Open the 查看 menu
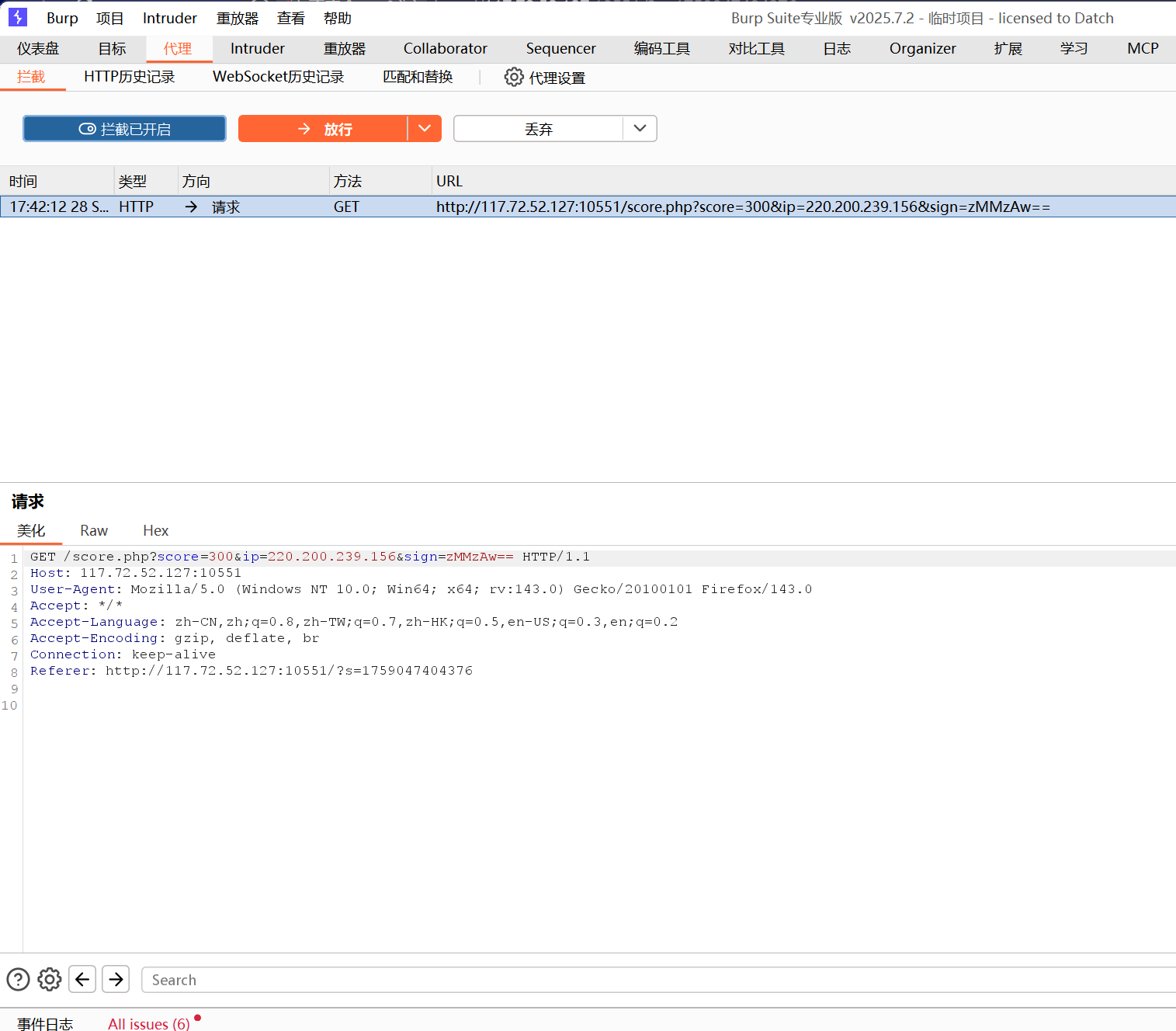The image size is (1176, 1031). pyautogui.click(x=291, y=18)
